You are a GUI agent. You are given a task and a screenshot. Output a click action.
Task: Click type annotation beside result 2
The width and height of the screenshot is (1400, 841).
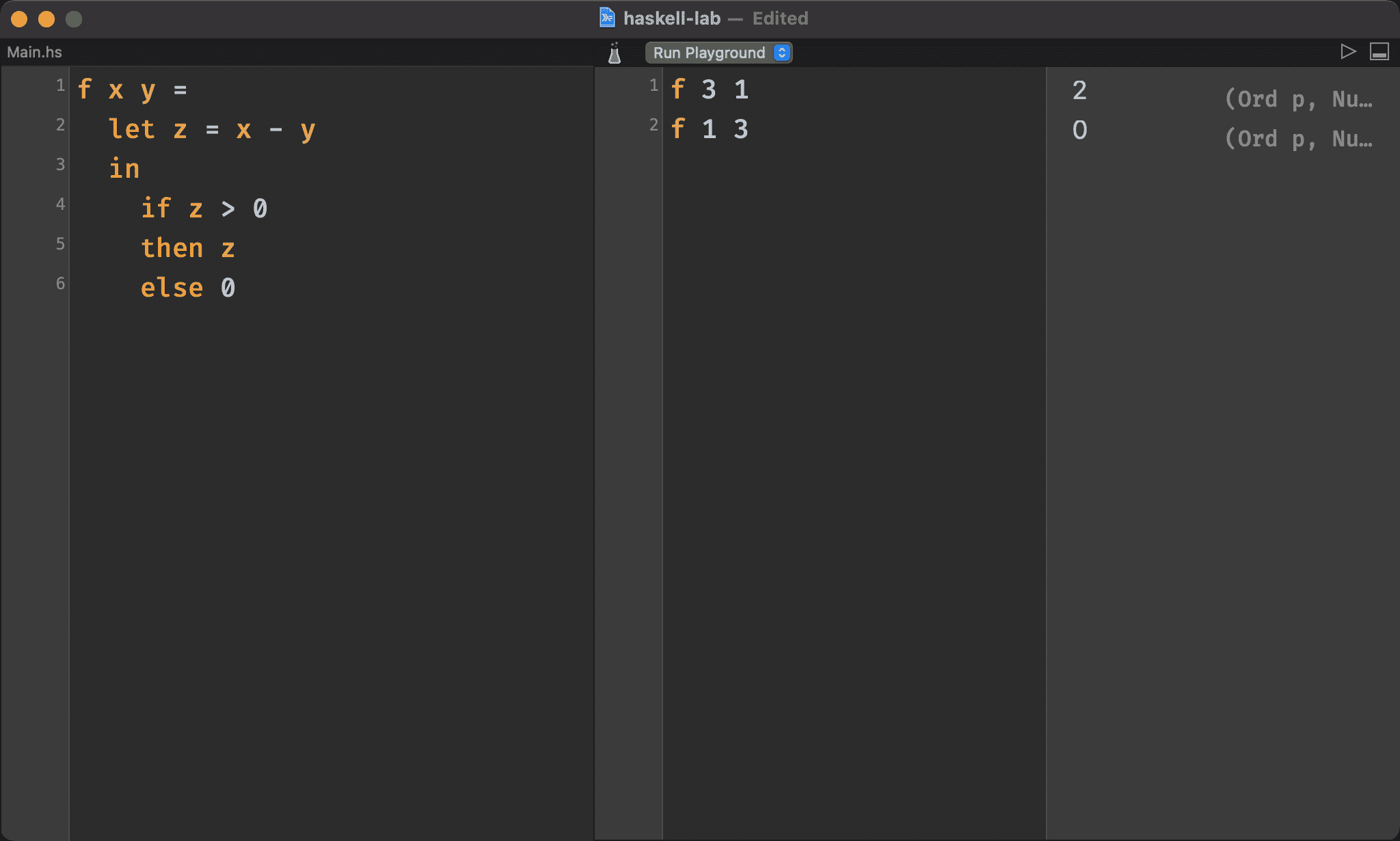click(1298, 99)
